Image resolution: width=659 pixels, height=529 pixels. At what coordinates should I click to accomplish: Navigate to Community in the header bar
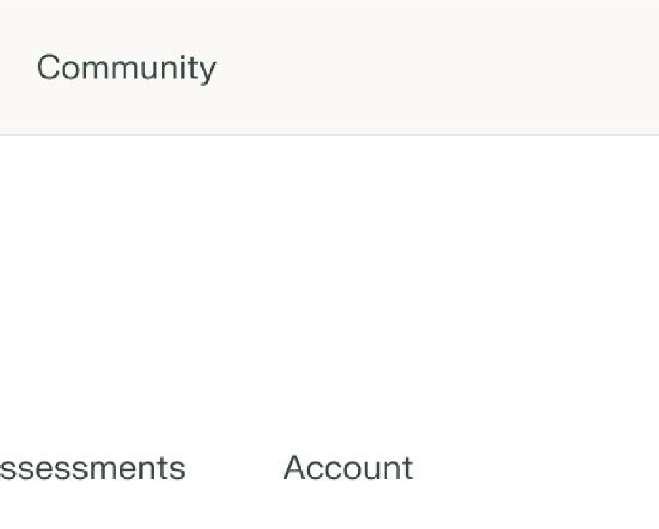(126, 68)
